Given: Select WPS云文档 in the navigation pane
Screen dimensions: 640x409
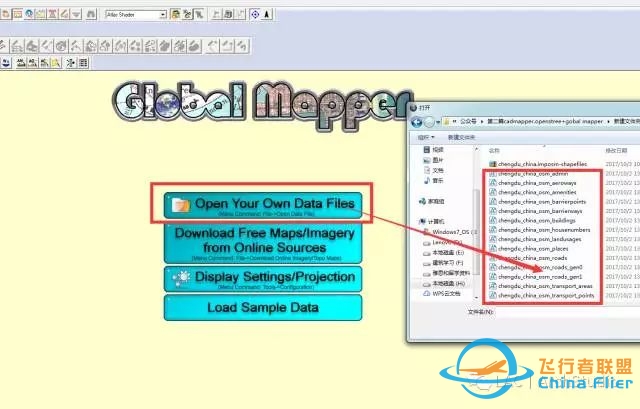Looking at the screenshot, I should 442,293.
